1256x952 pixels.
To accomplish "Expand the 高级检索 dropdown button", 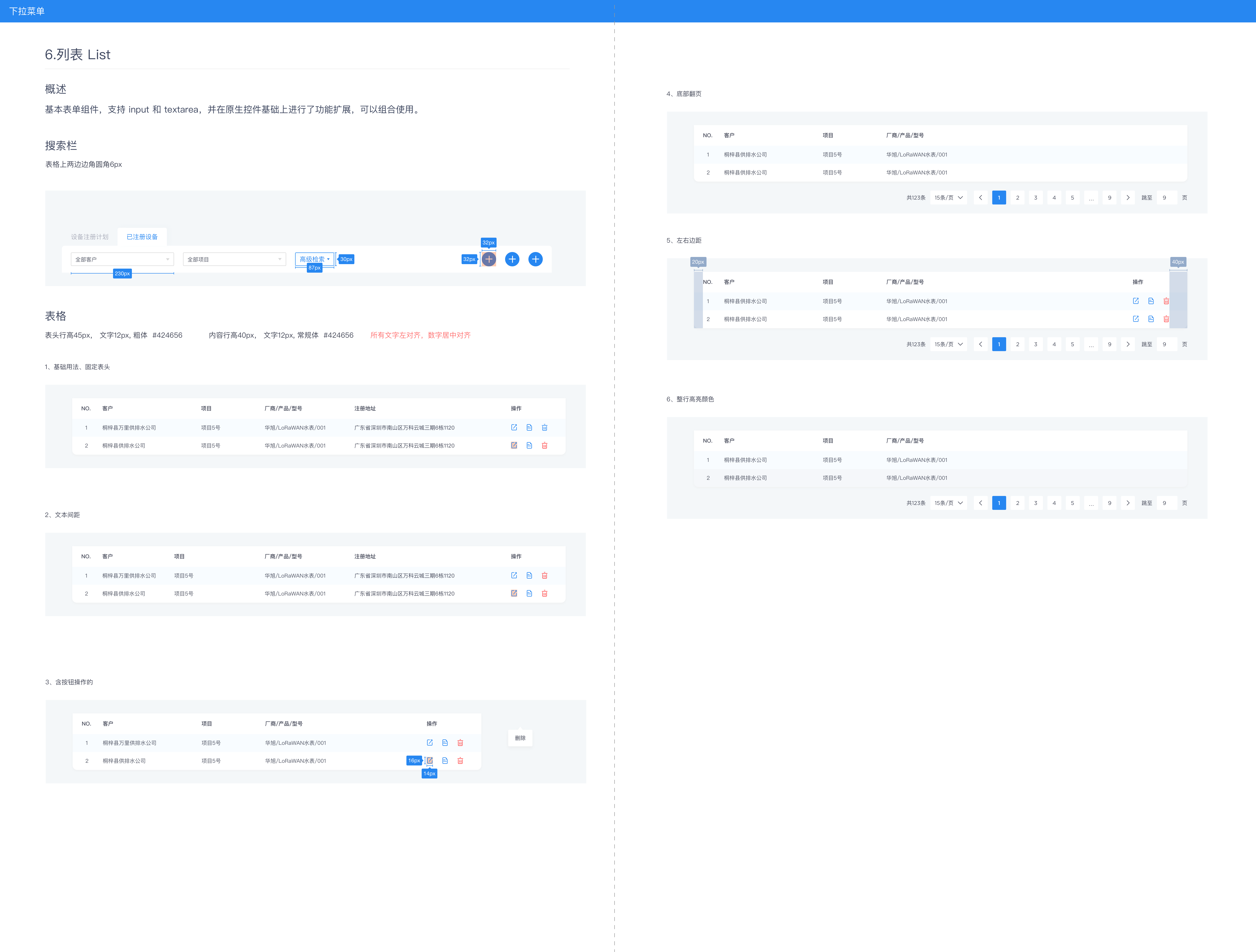I will pyautogui.click(x=315, y=259).
